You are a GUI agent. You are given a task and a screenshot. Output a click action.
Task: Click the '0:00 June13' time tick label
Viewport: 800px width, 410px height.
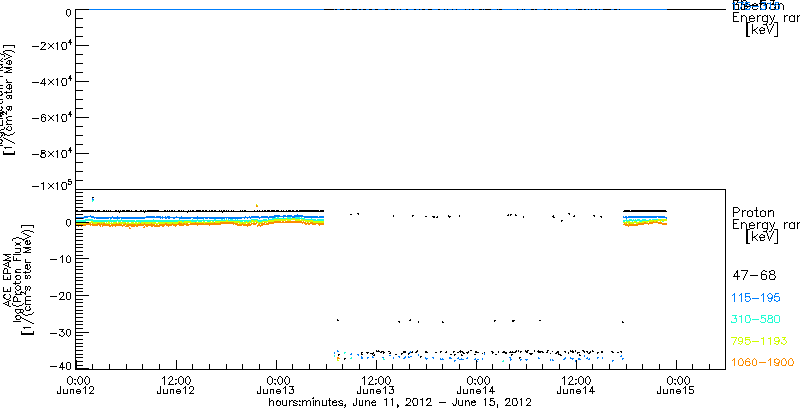point(276,384)
